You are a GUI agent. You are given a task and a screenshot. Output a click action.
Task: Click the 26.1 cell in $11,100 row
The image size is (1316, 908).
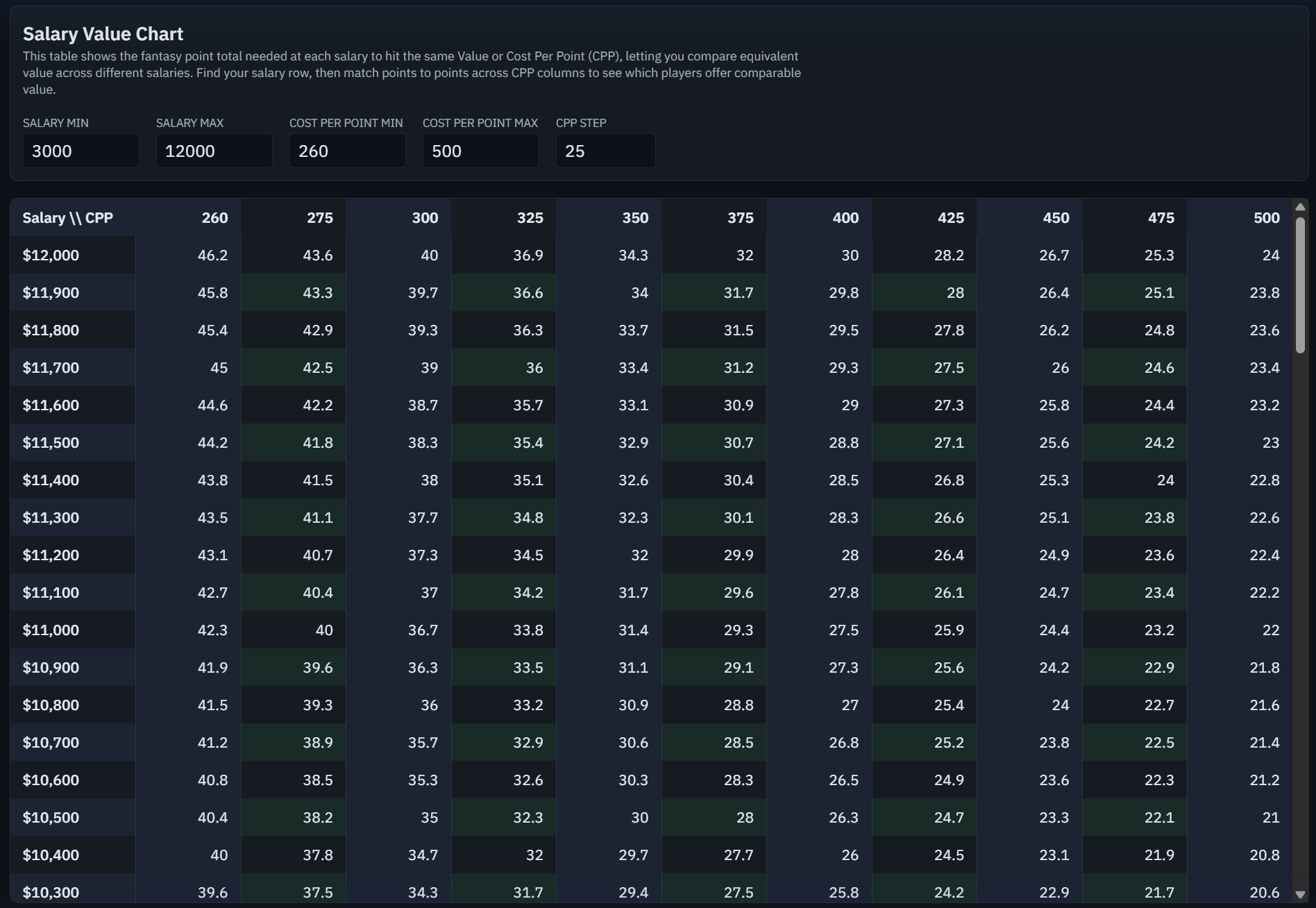click(925, 592)
